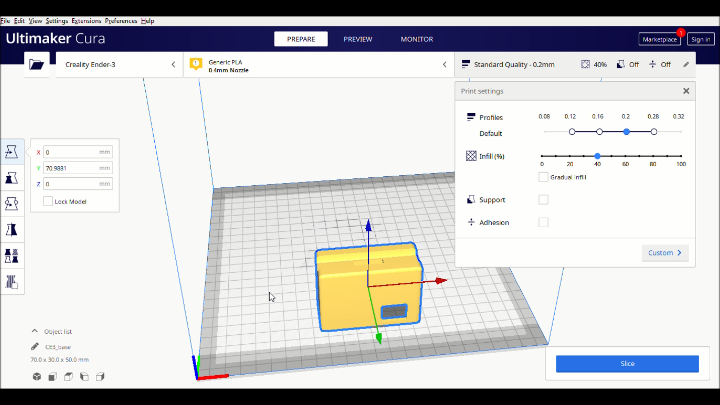This screenshot has width=720, height=405.
Task: Collapse the Object list
Action: [x=34, y=331]
